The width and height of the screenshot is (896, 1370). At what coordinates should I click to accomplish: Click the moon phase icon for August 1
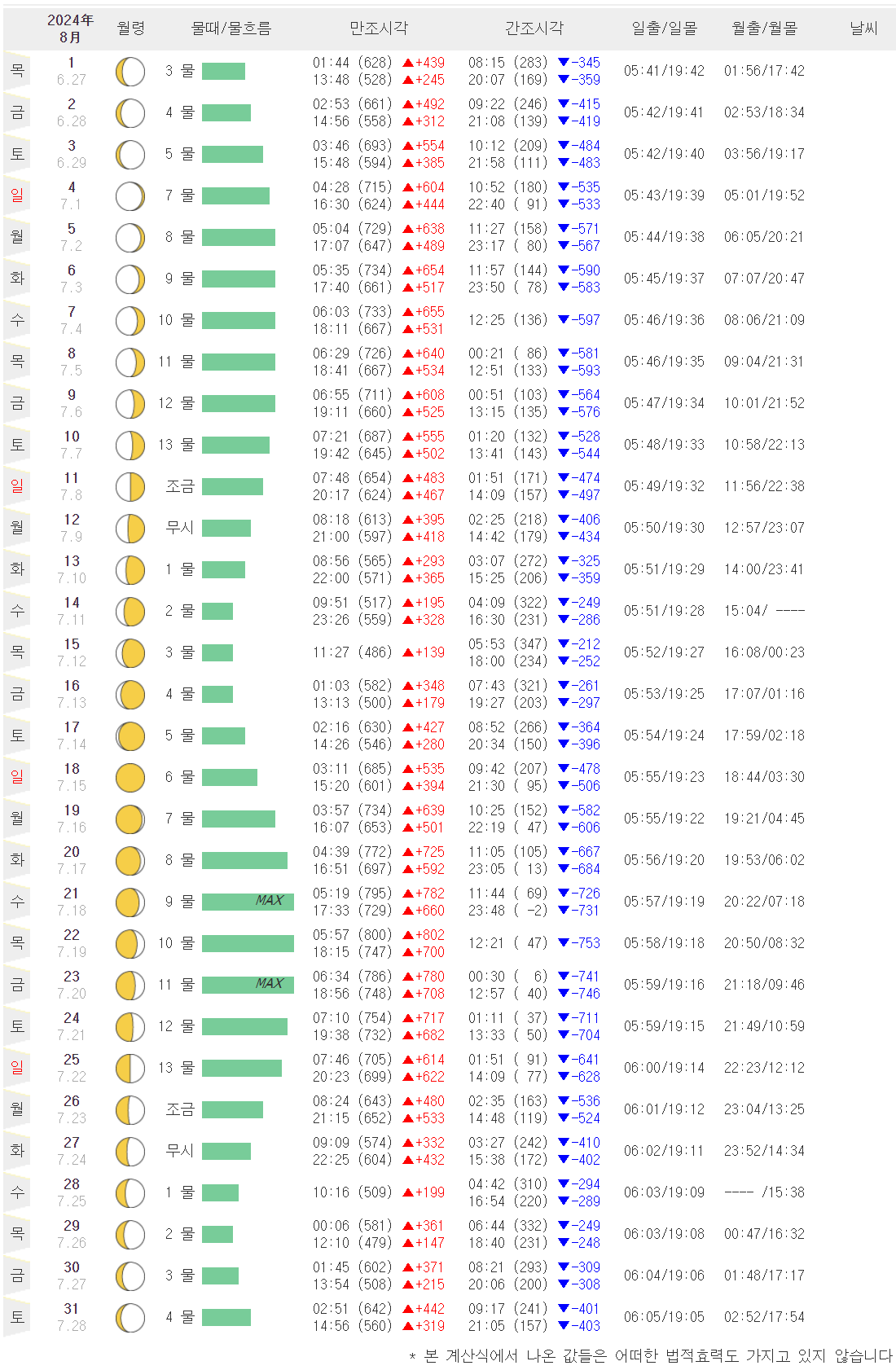(130, 72)
